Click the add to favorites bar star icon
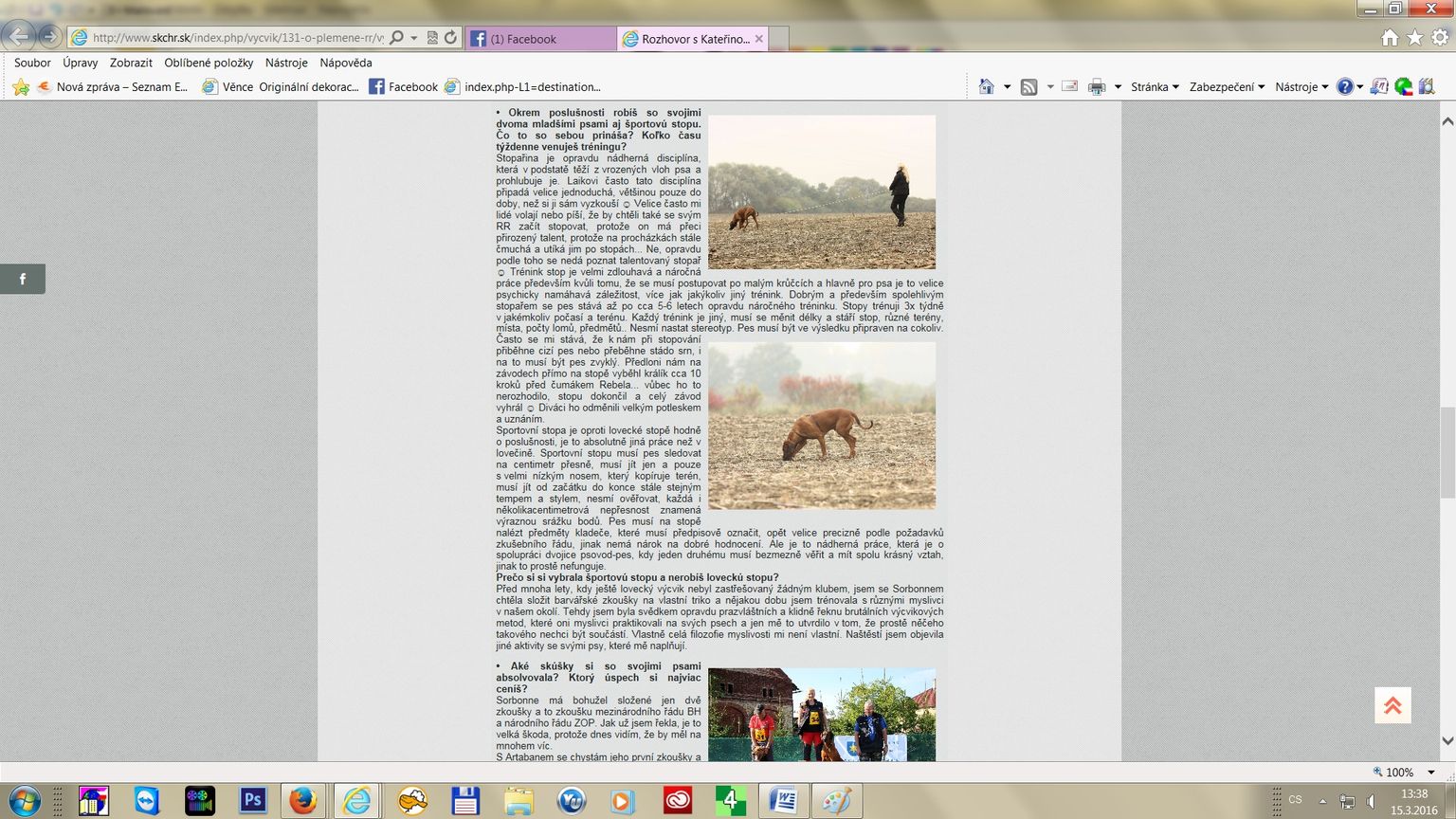The image size is (1456, 819). coord(21,87)
